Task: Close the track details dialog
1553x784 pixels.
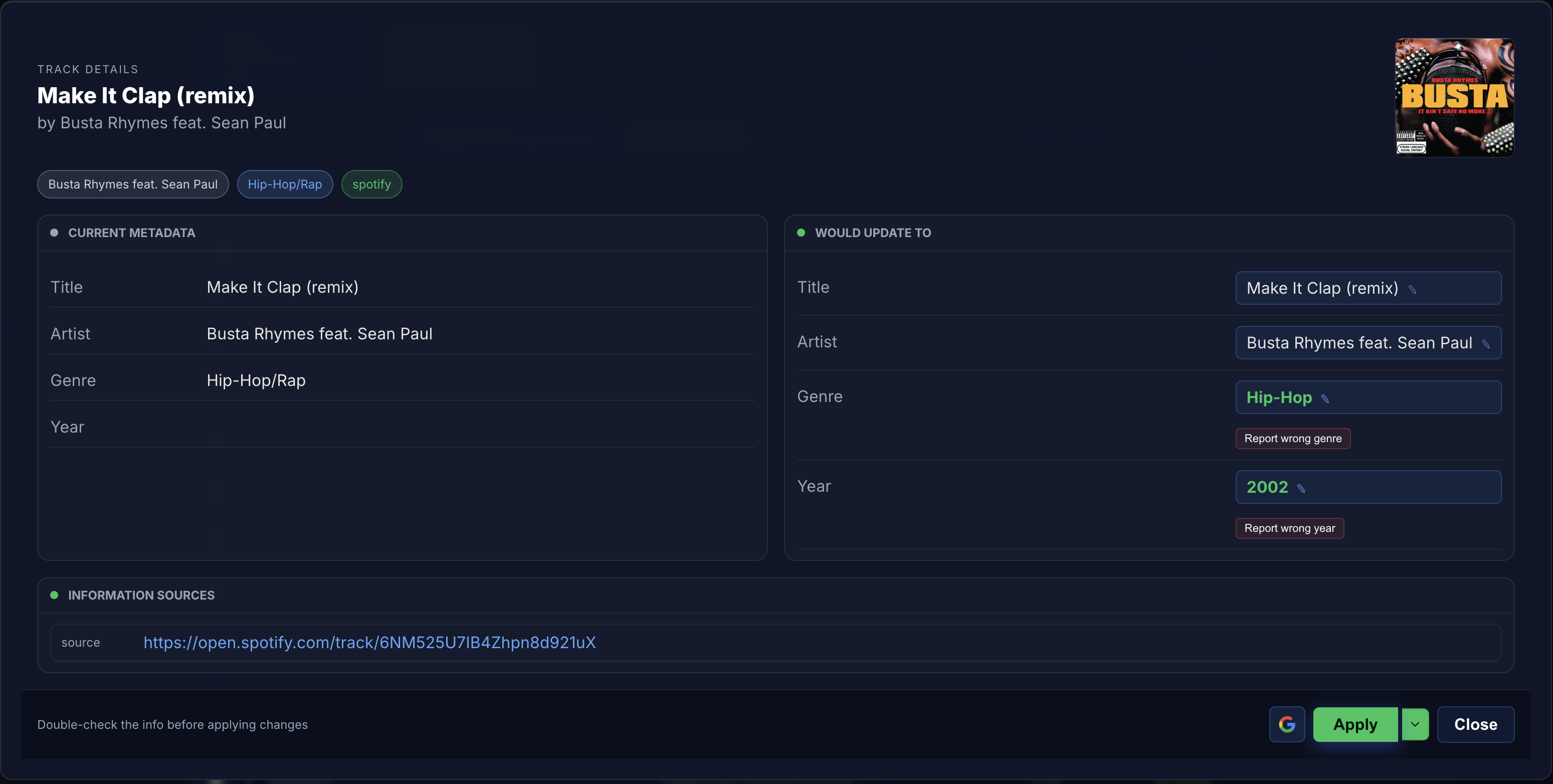Action: point(1475,724)
